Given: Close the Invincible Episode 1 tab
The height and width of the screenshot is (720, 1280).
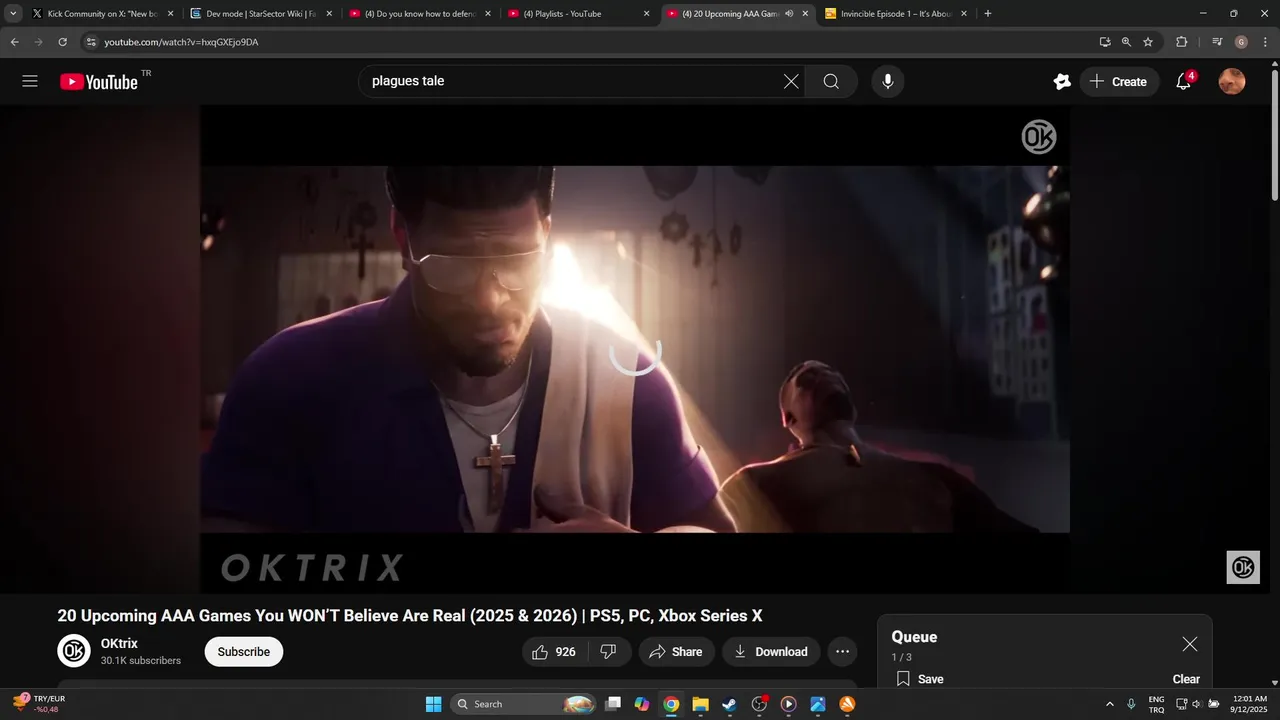Looking at the screenshot, I should point(964,14).
